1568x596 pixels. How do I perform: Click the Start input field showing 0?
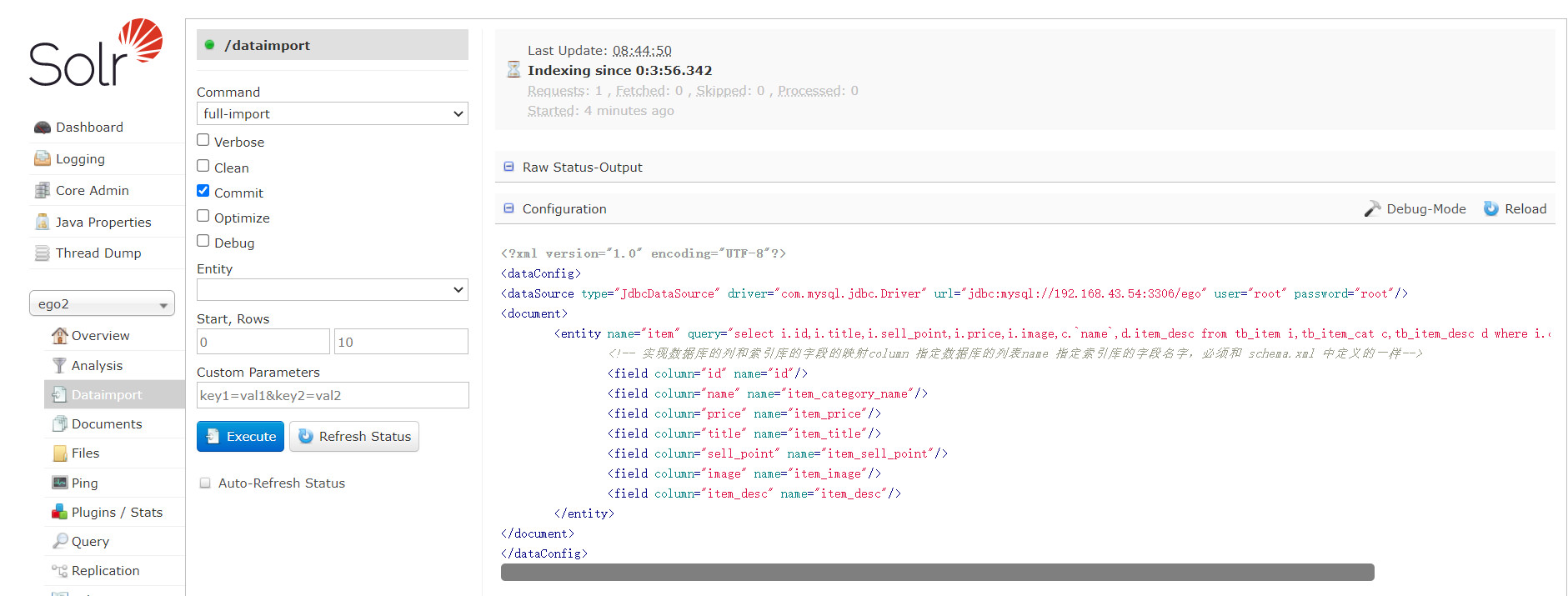point(263,342)
